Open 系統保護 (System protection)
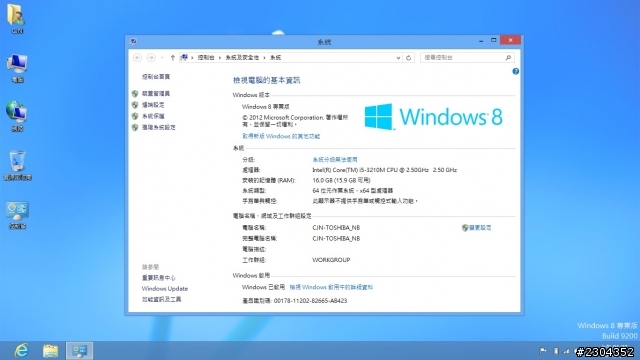 pyautogui.click(x=153, y=116)
